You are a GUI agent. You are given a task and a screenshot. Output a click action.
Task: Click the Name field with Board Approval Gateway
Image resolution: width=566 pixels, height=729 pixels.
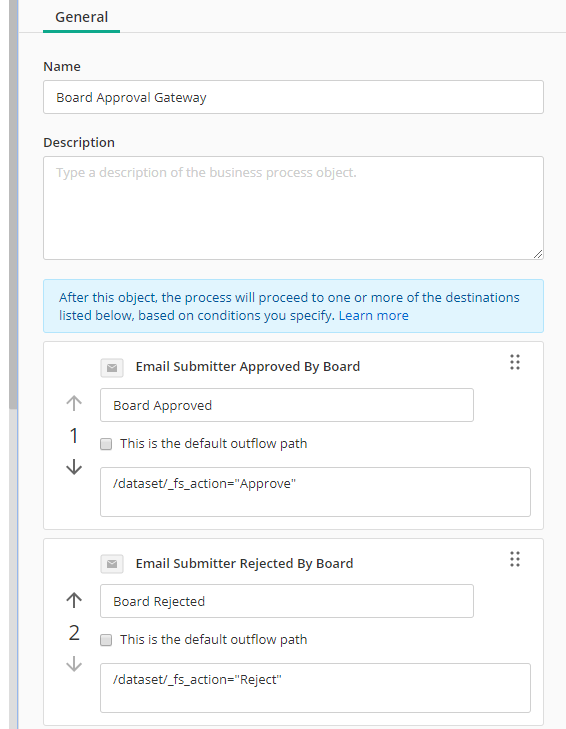click(x=293, y=97)
